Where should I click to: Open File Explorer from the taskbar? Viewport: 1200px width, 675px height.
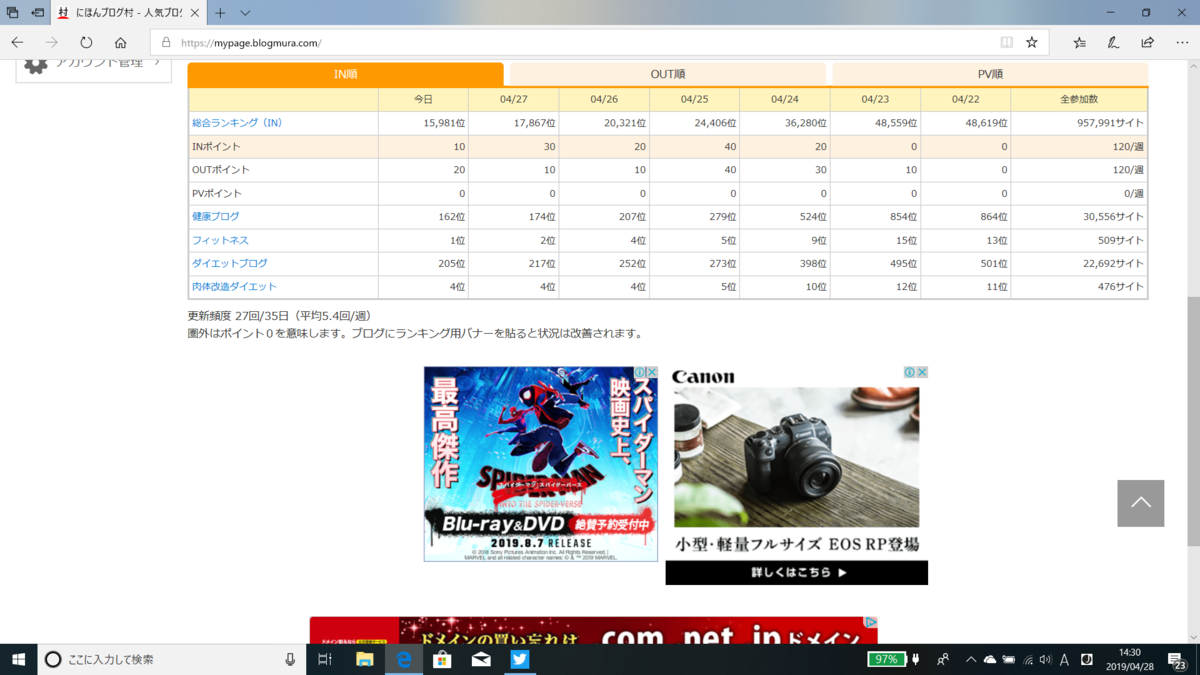coord(365,659)
